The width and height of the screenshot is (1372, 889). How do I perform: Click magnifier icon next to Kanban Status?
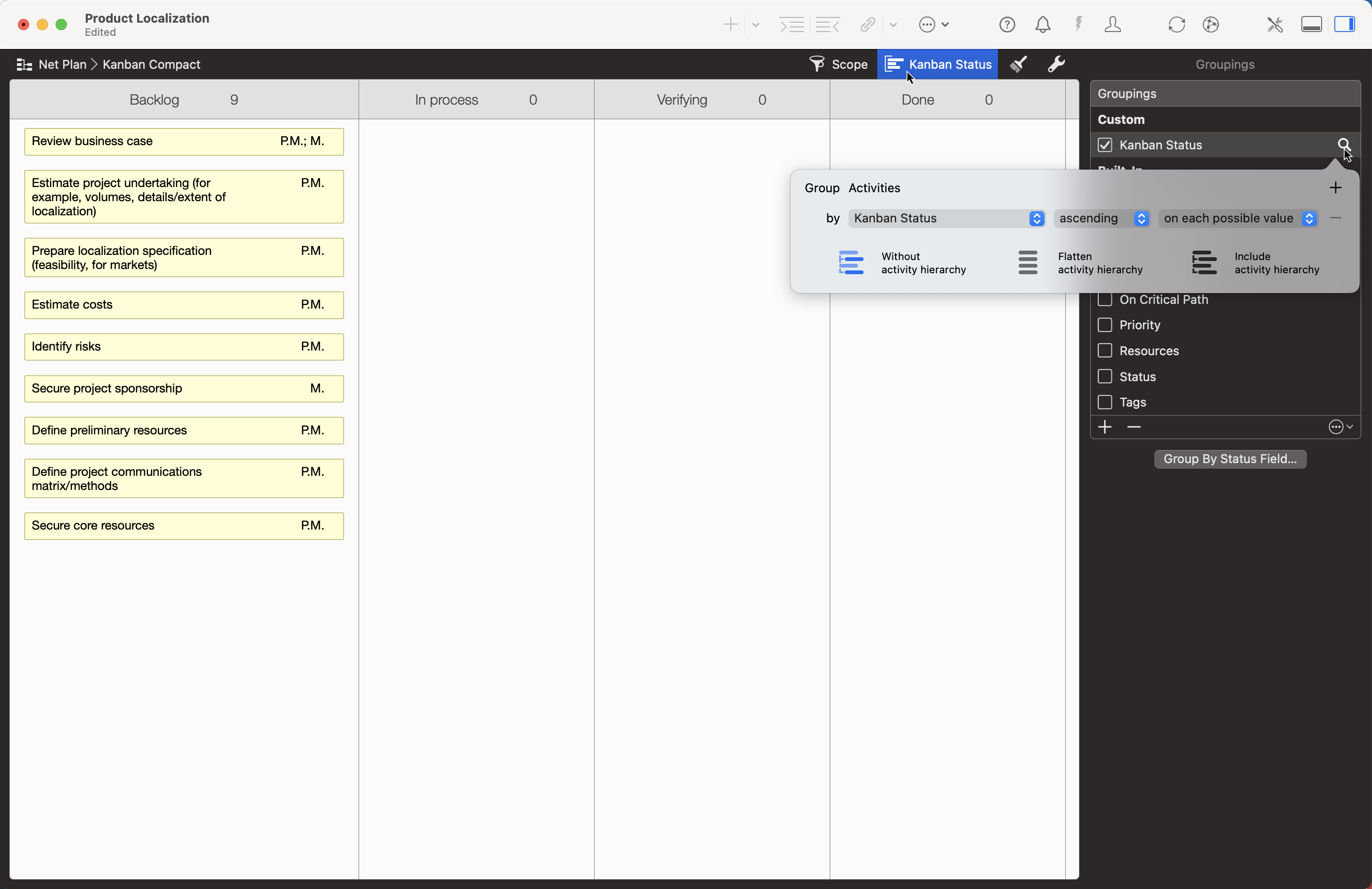point(1343,145)
